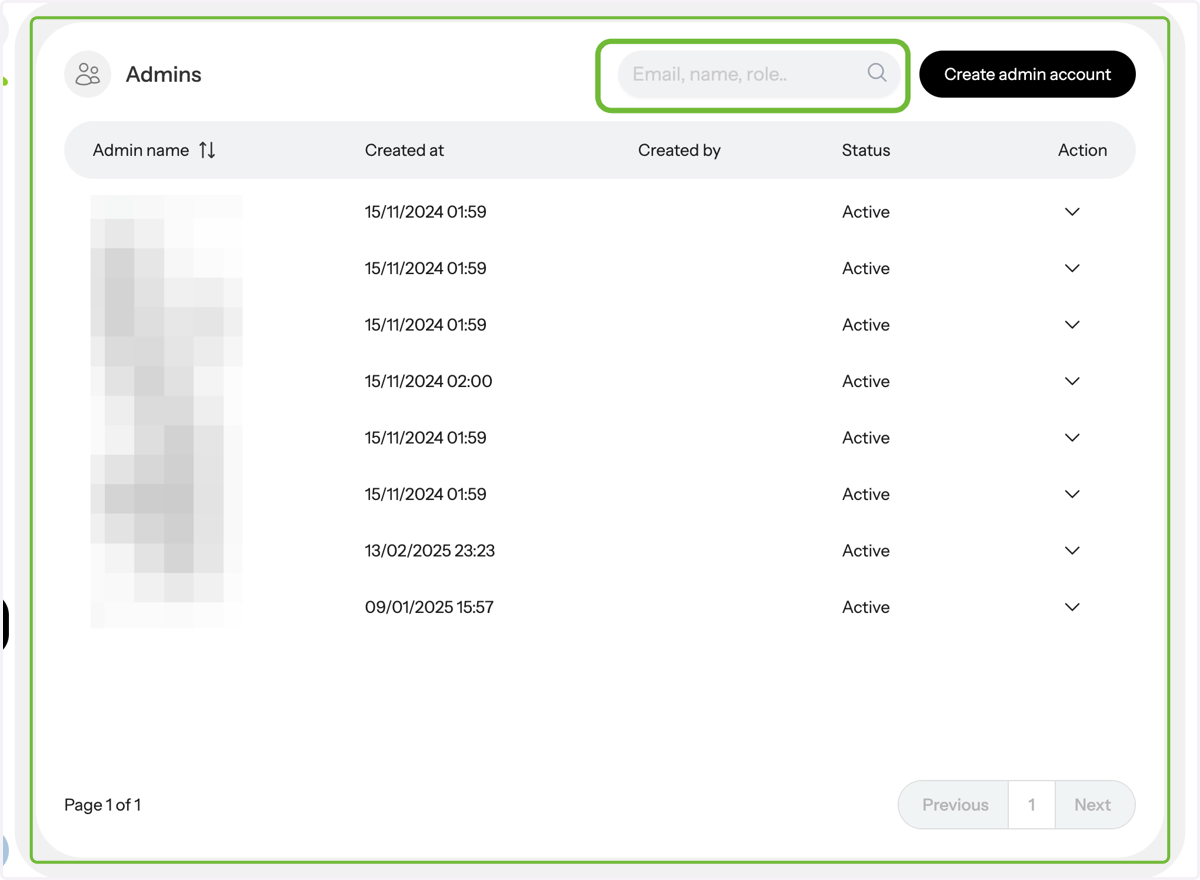Click the search magnifier icon
Image resolution: width=1200 pixels, height=880 pixels.
[x=877, y=72]
